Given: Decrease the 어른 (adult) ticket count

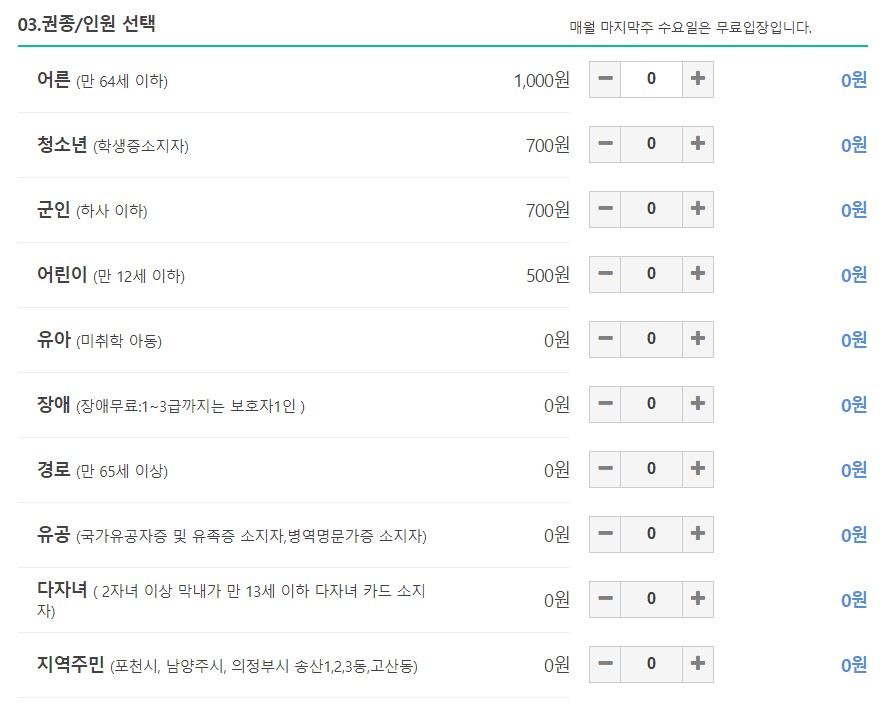Looking at the screenshot, I should 604,79.
